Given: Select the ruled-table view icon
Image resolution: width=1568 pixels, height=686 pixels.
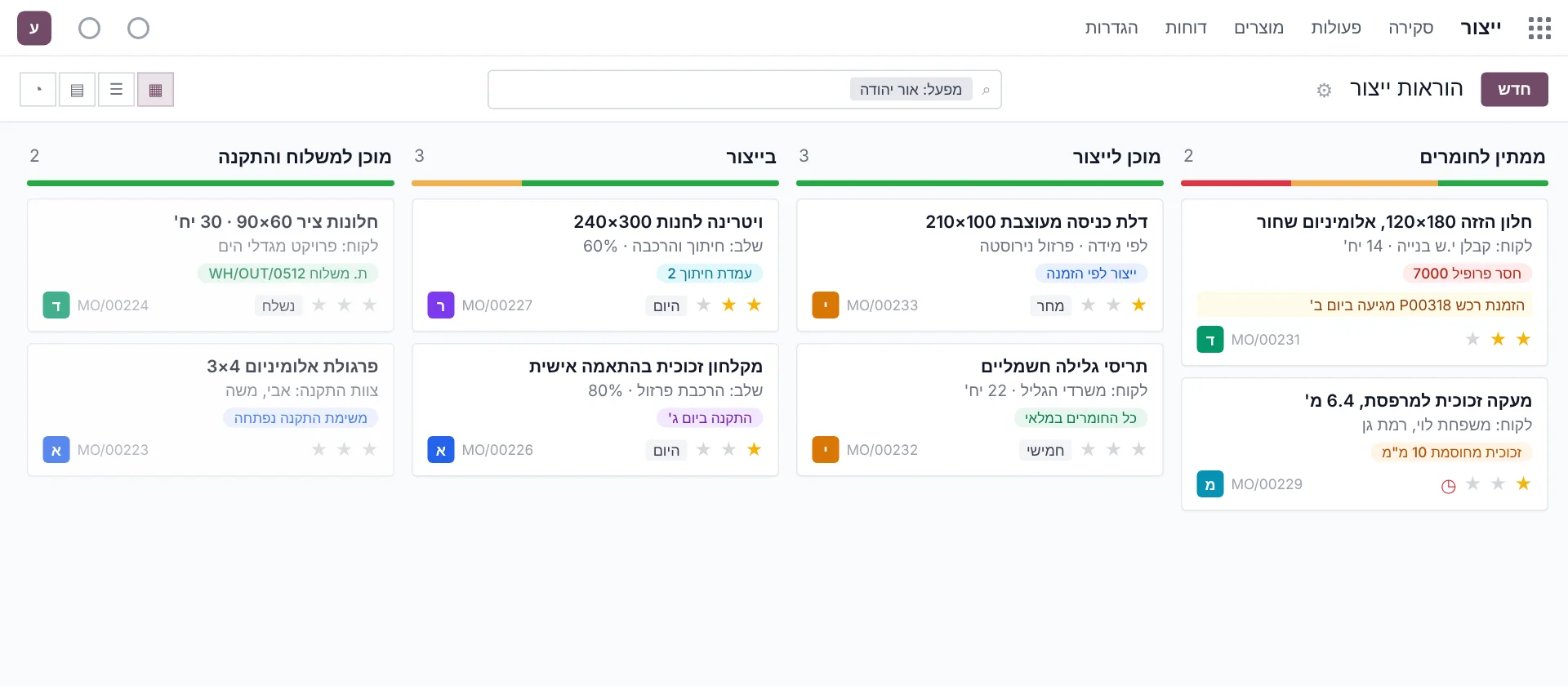Looking at the screenshot, I should (77, 90).
